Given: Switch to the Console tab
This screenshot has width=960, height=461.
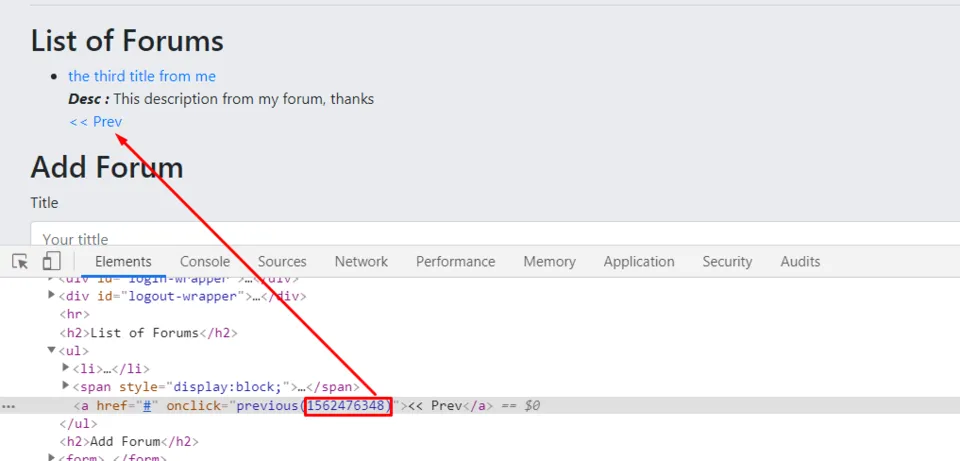Looking at the screenshot, I should coord(205,261).
